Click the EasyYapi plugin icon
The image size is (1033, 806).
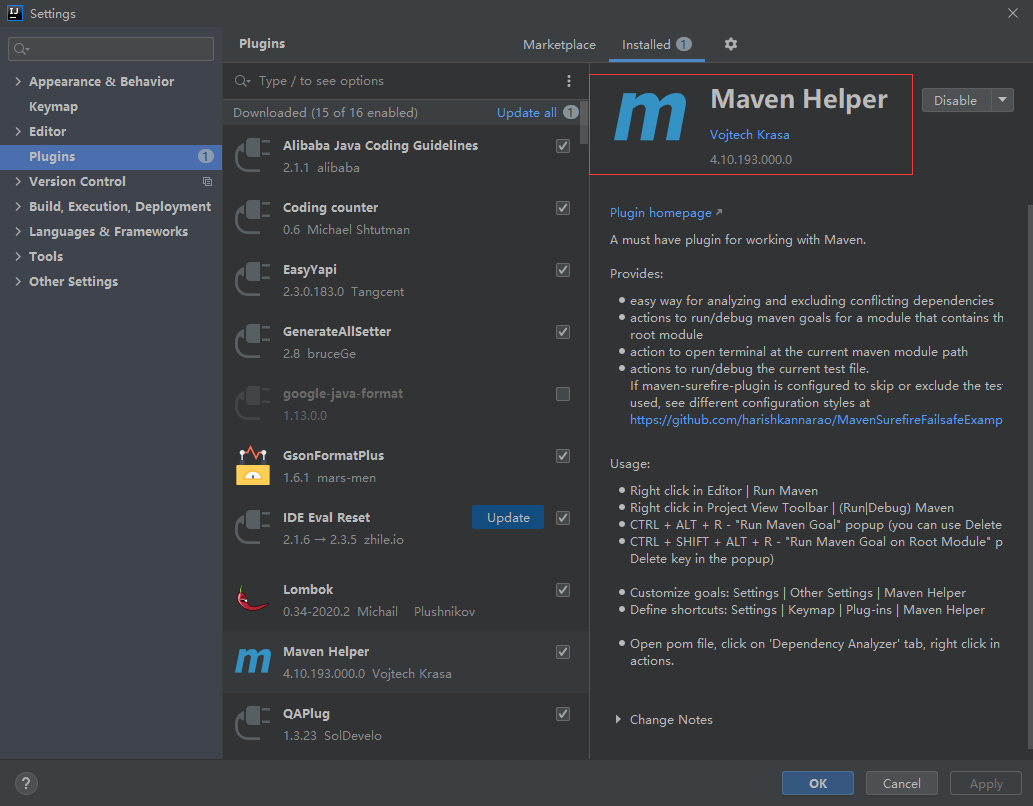coord(253,279)
